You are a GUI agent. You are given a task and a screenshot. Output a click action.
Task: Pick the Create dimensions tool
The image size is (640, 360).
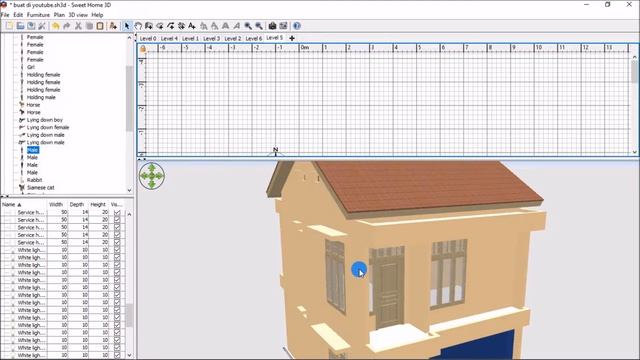[181, 26]
